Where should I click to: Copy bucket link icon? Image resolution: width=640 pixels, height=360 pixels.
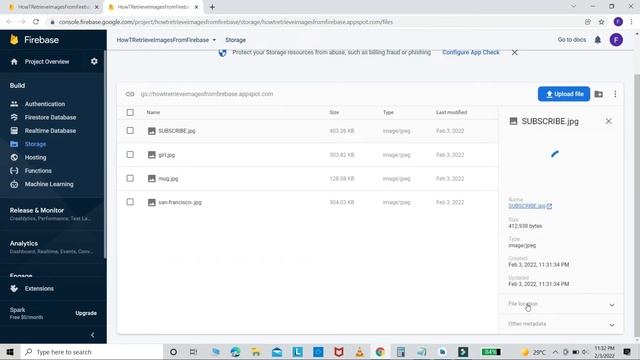click(x=130, y=94)
